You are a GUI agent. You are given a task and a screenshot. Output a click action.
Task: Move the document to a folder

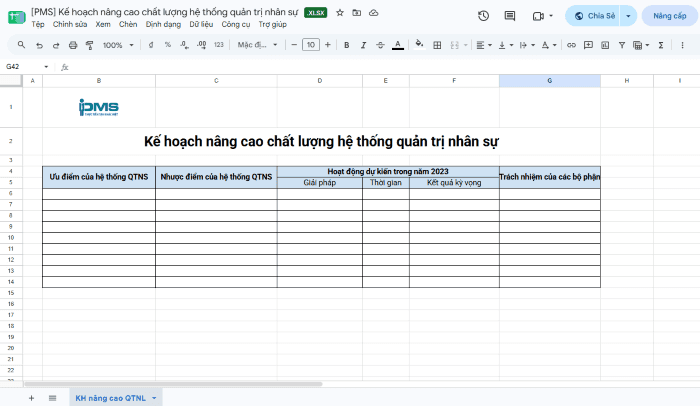(x=357, y=13)
